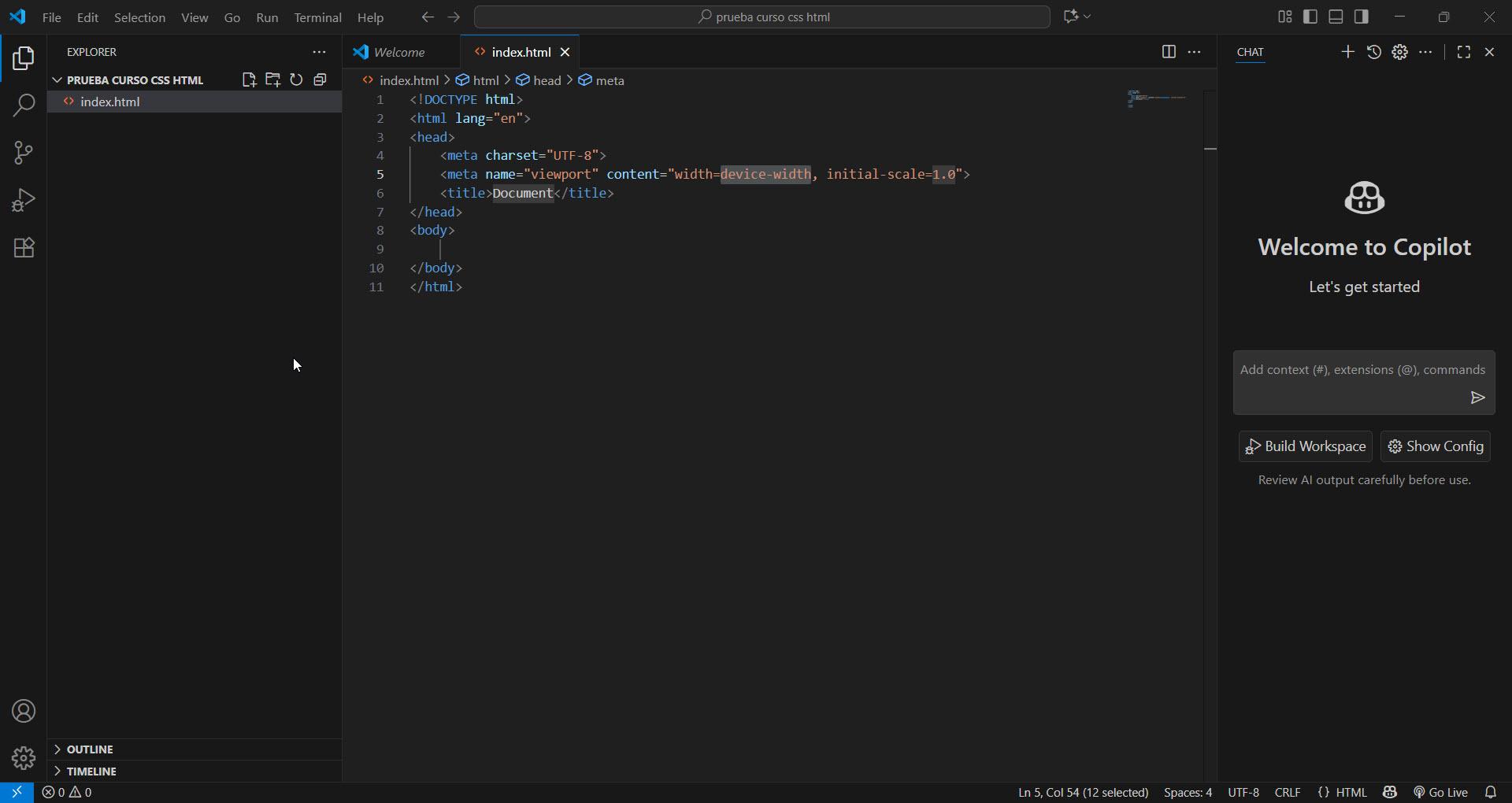Screen dimensions: 1512x803
Task: Open notifications bell
Action: tap(1491, 793)
